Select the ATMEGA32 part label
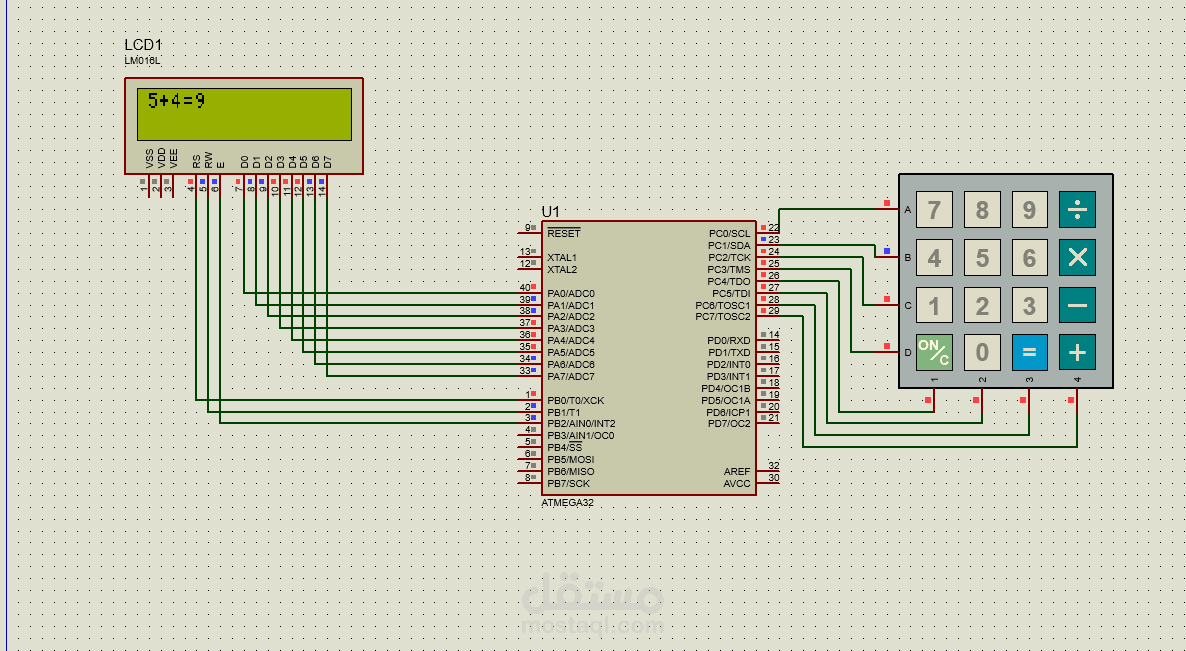 click(x=567, y=503)
